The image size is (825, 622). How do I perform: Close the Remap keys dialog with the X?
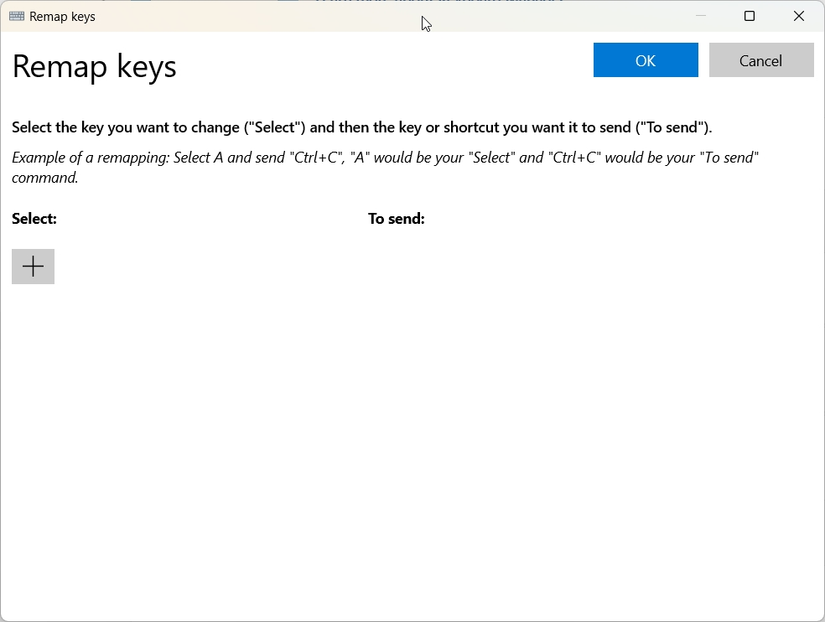click(797, 16)
